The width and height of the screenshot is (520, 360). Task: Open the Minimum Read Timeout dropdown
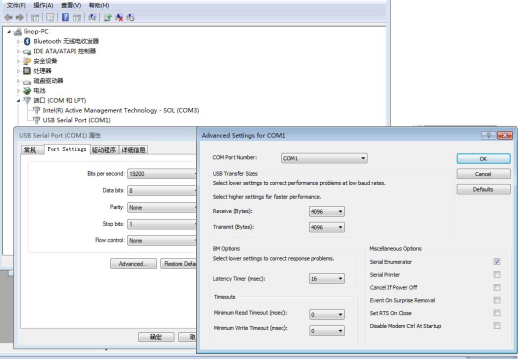coord(327,314)
